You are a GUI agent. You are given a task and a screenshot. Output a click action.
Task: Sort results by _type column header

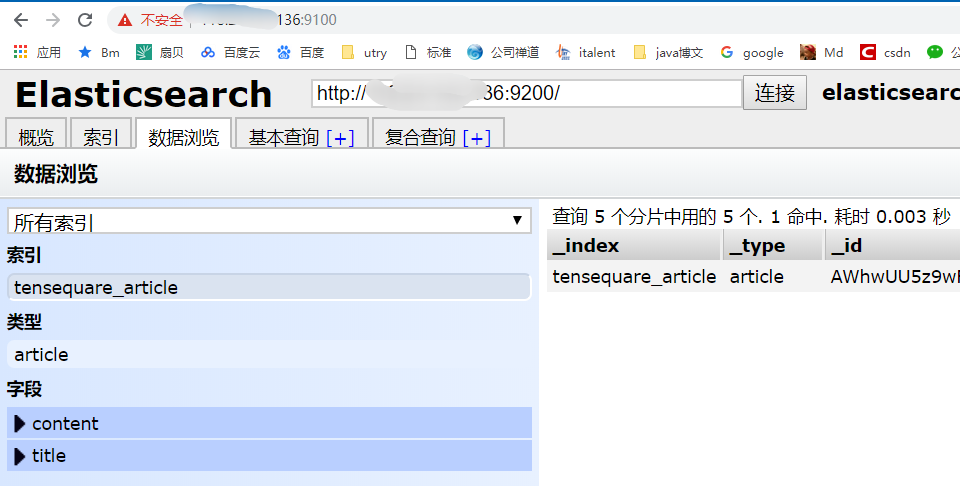773,246
